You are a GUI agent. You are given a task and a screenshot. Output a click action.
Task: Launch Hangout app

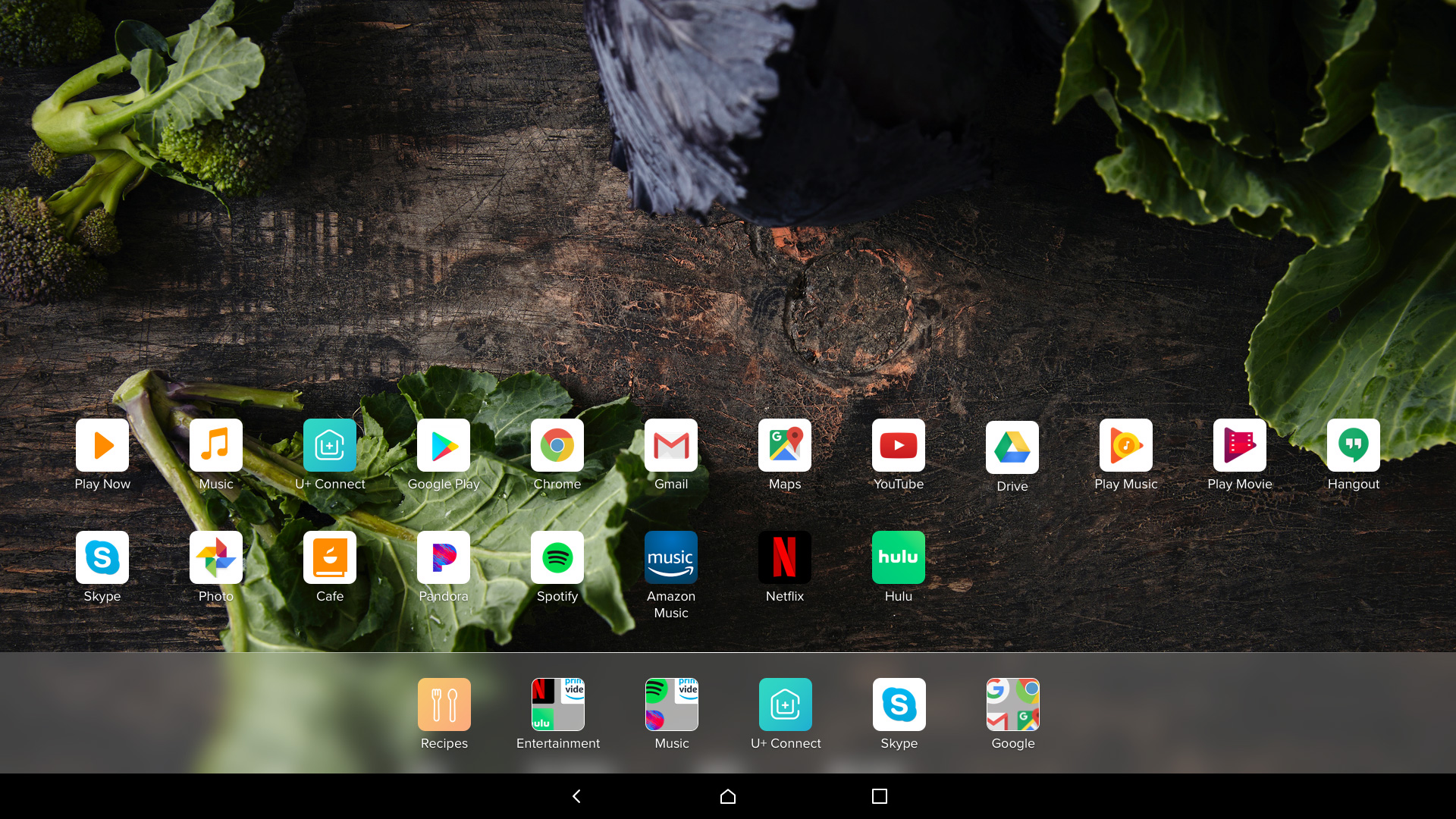click(x=1354, y=445)
